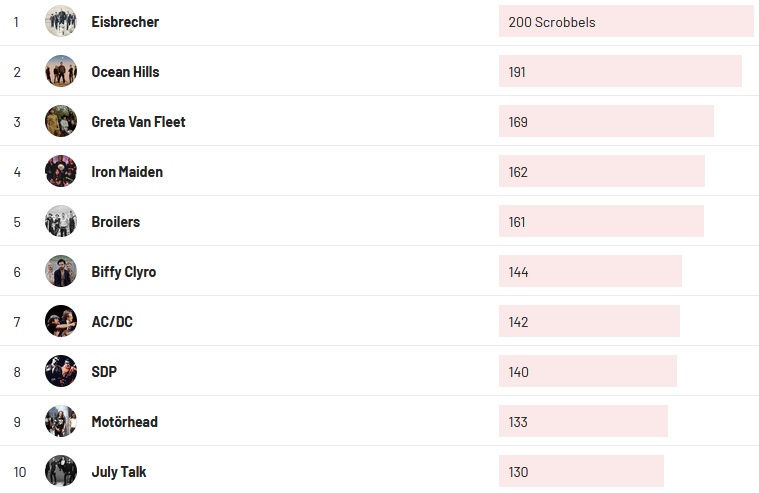Click the Iron Maiden artist avatar
This screenshot has width=759, height=493.
(61, 171)
